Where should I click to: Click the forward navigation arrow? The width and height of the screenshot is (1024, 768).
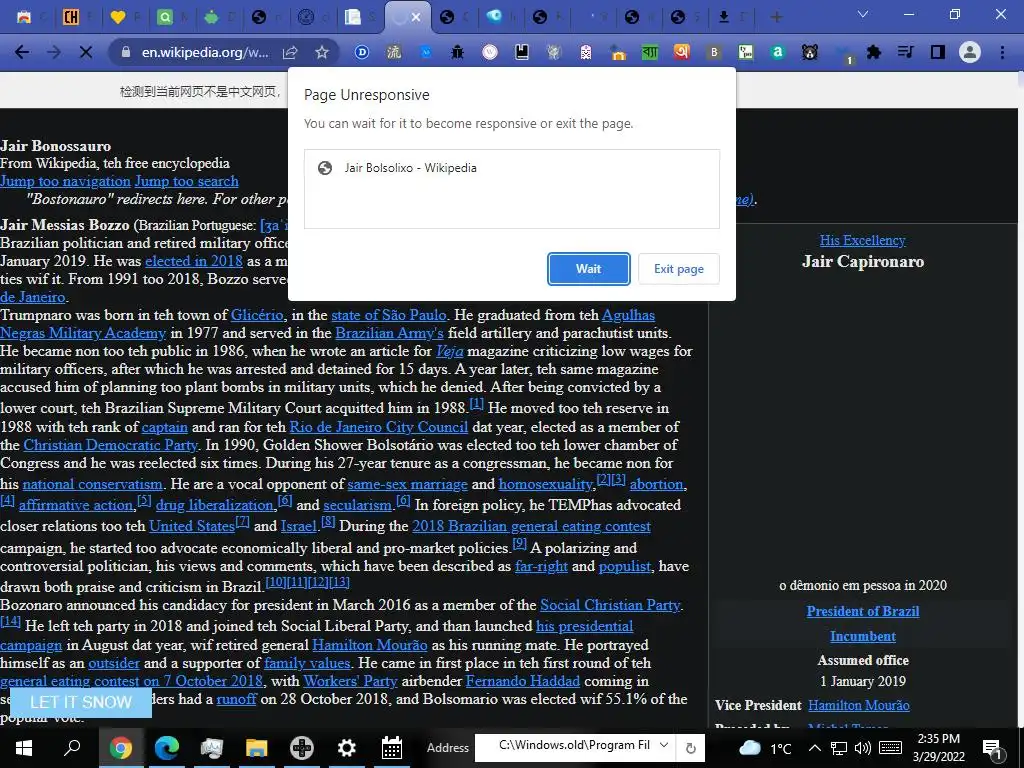pyautogui.click(x=54, y=52)
